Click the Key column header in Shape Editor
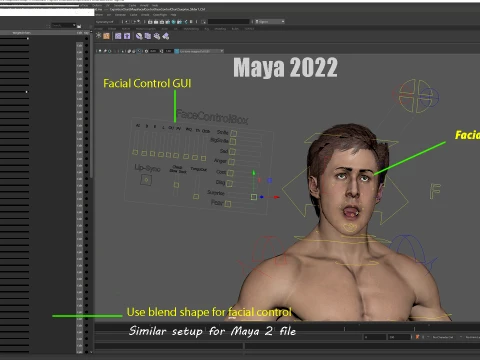This screenshot has height=360, width=480. click(86, 33)
